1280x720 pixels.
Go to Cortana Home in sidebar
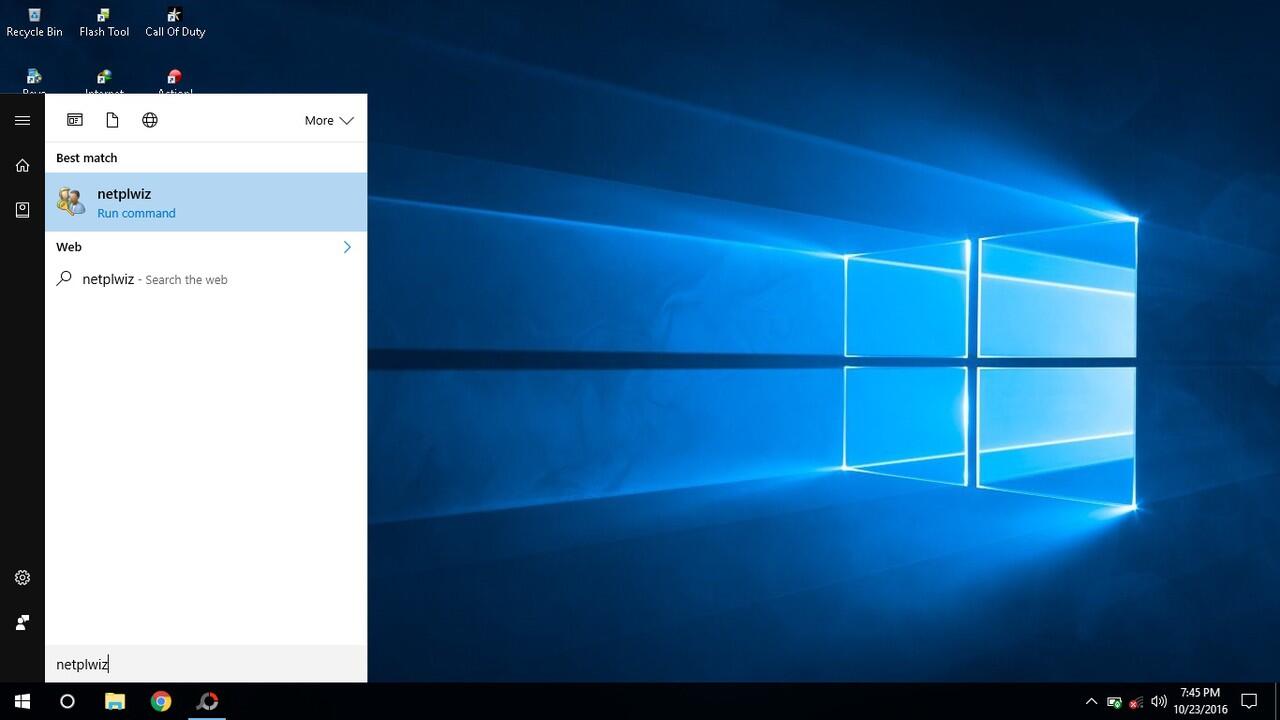(22, 165)
